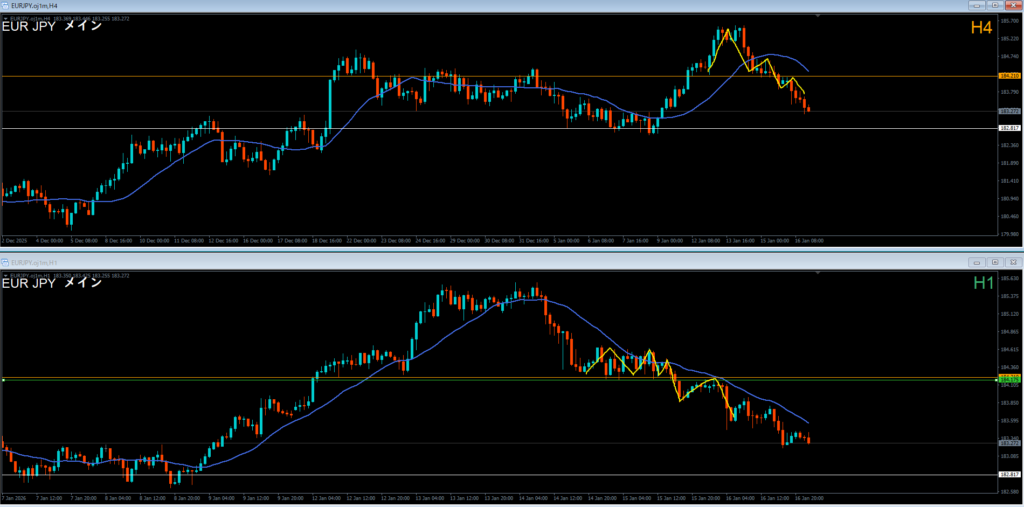
Task: Click the orange 184.210 price label
Action: [x=1009, y=76]
